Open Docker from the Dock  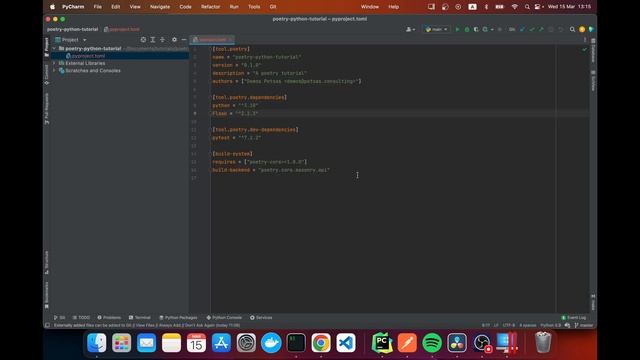click(271, 342)
